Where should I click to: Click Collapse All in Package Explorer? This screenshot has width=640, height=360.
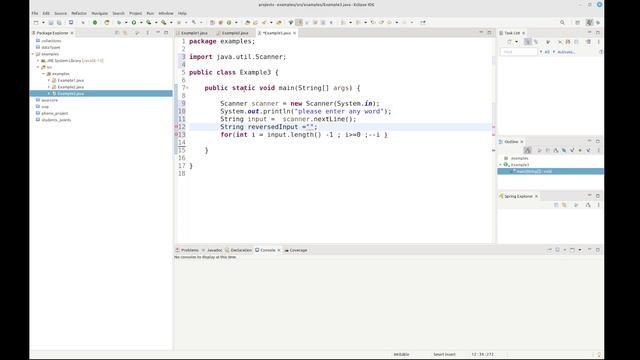click(117, 33)
